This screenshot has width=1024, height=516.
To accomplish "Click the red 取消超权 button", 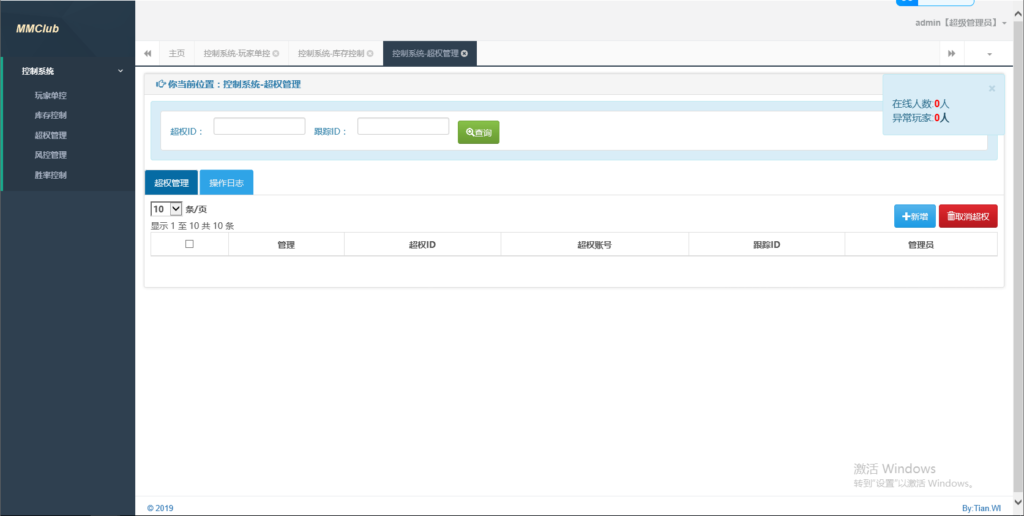I will [967, 216].
